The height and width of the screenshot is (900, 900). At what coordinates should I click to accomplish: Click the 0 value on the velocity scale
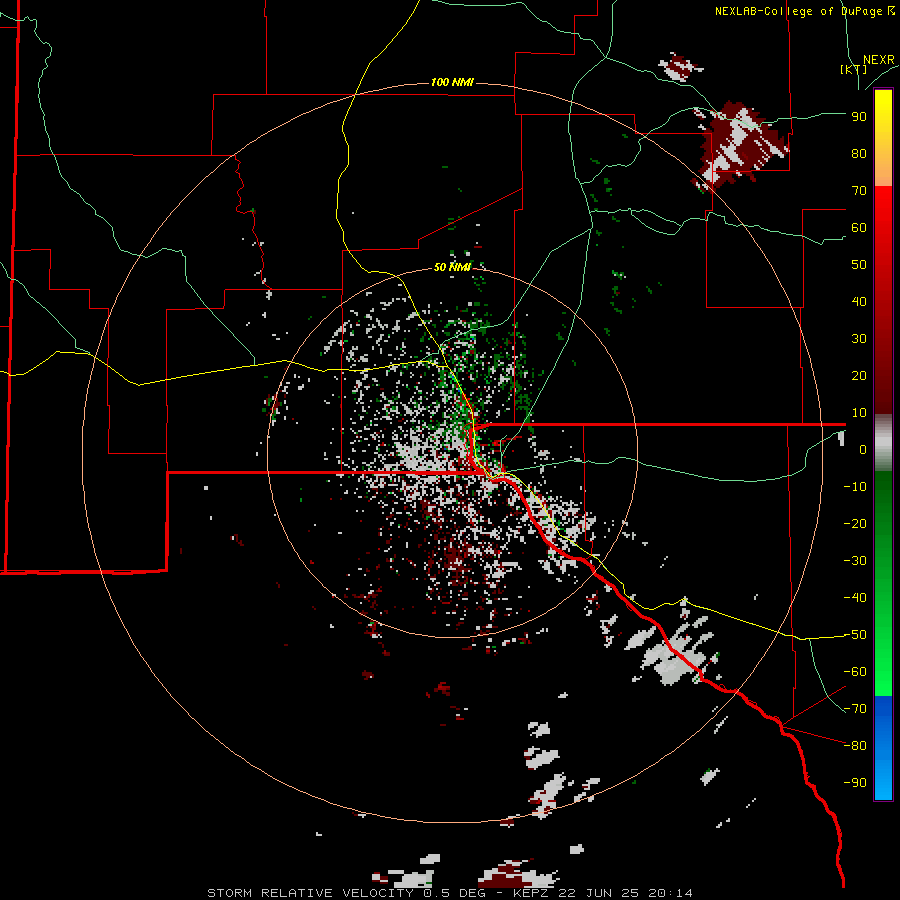click(x=863, y=450)
